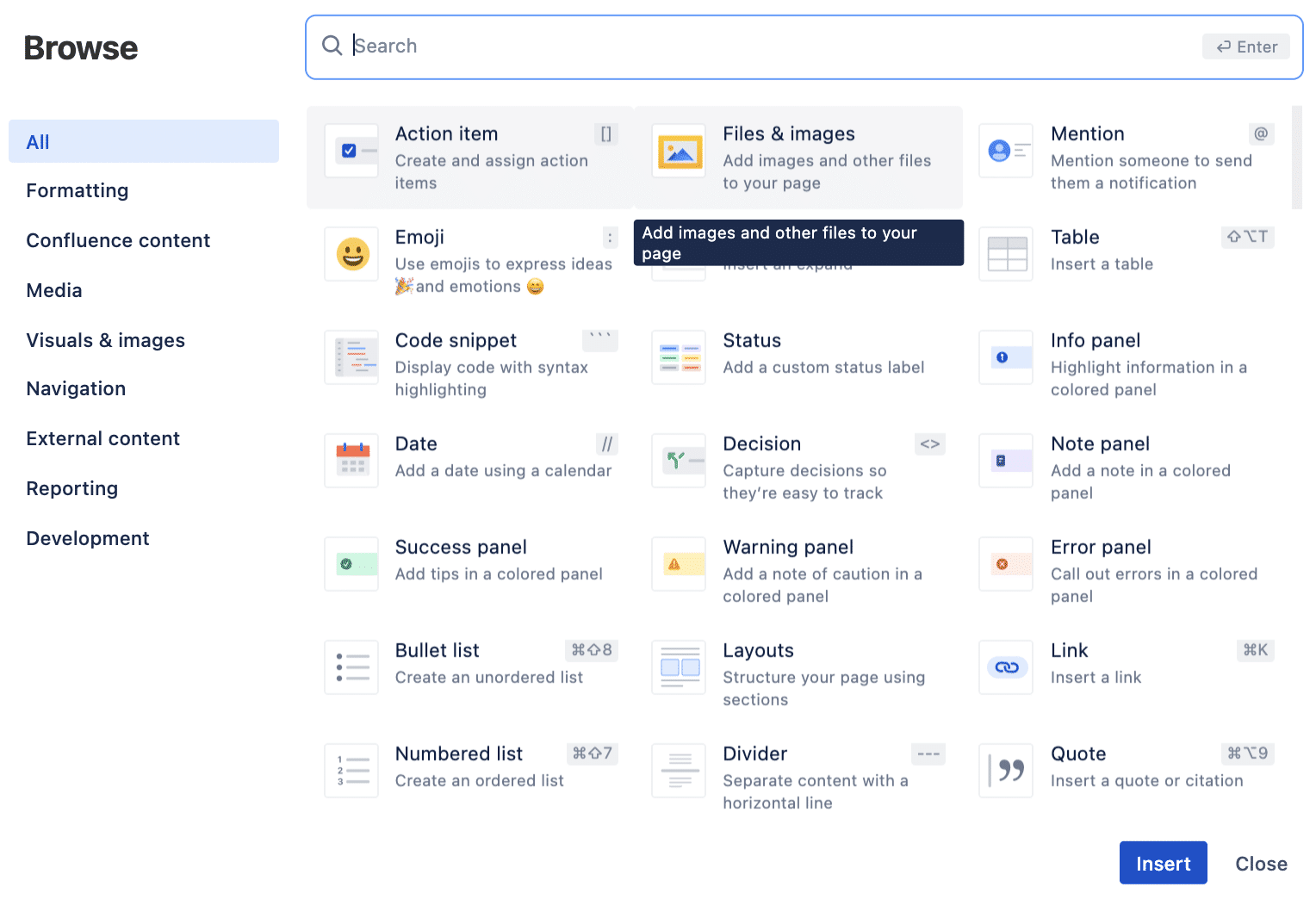
Task: Pick the Info panel icon
Action: [x=1006, y=357]
